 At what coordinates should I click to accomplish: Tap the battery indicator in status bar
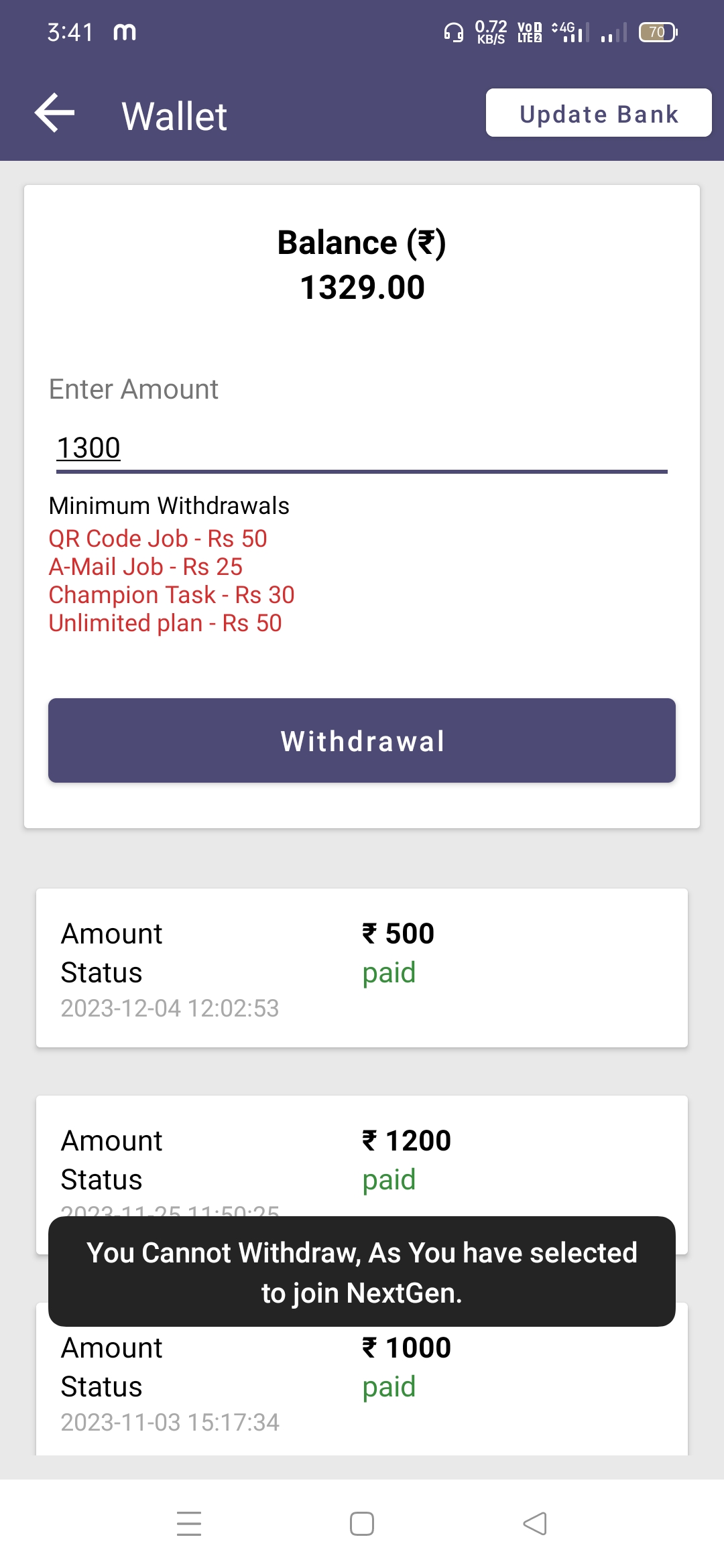click(x=658, y=32)
